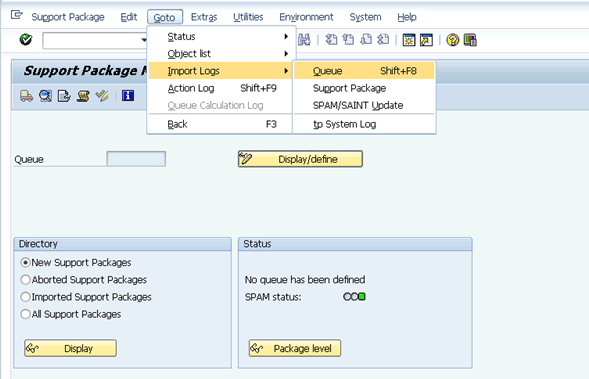The image size is (589, 379).
Task: Click the Last Page icon
Action: (x=383, y=39)
